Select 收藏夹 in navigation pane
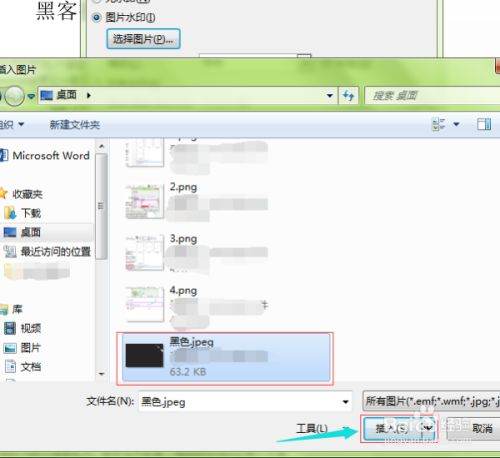Screen dimensions: 500x458 tap(27, 194)
